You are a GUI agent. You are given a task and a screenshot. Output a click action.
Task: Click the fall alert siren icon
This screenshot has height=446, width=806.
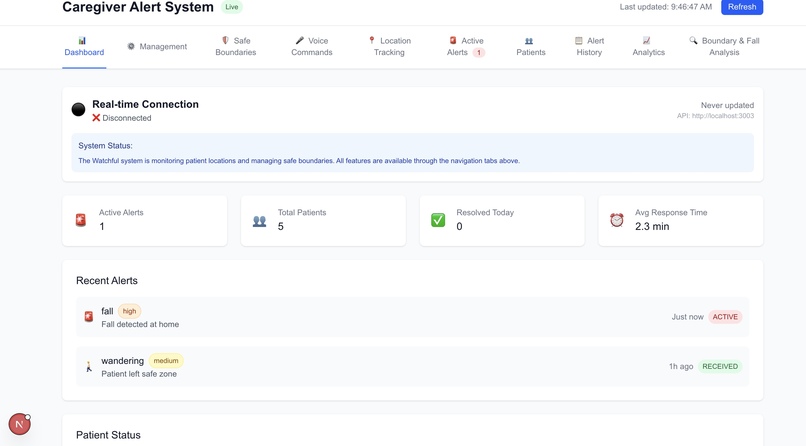click(x=88, y=317)
